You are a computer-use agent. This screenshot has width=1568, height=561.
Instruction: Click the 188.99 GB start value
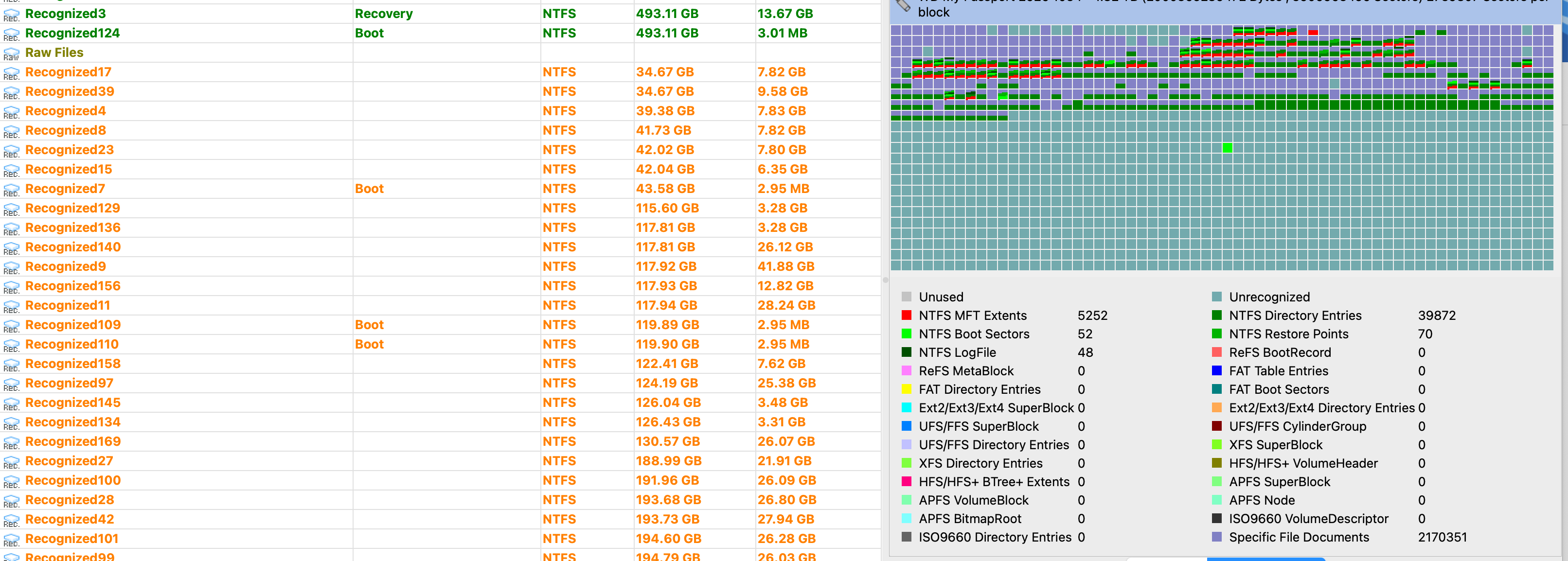click(x=668, y=460)
